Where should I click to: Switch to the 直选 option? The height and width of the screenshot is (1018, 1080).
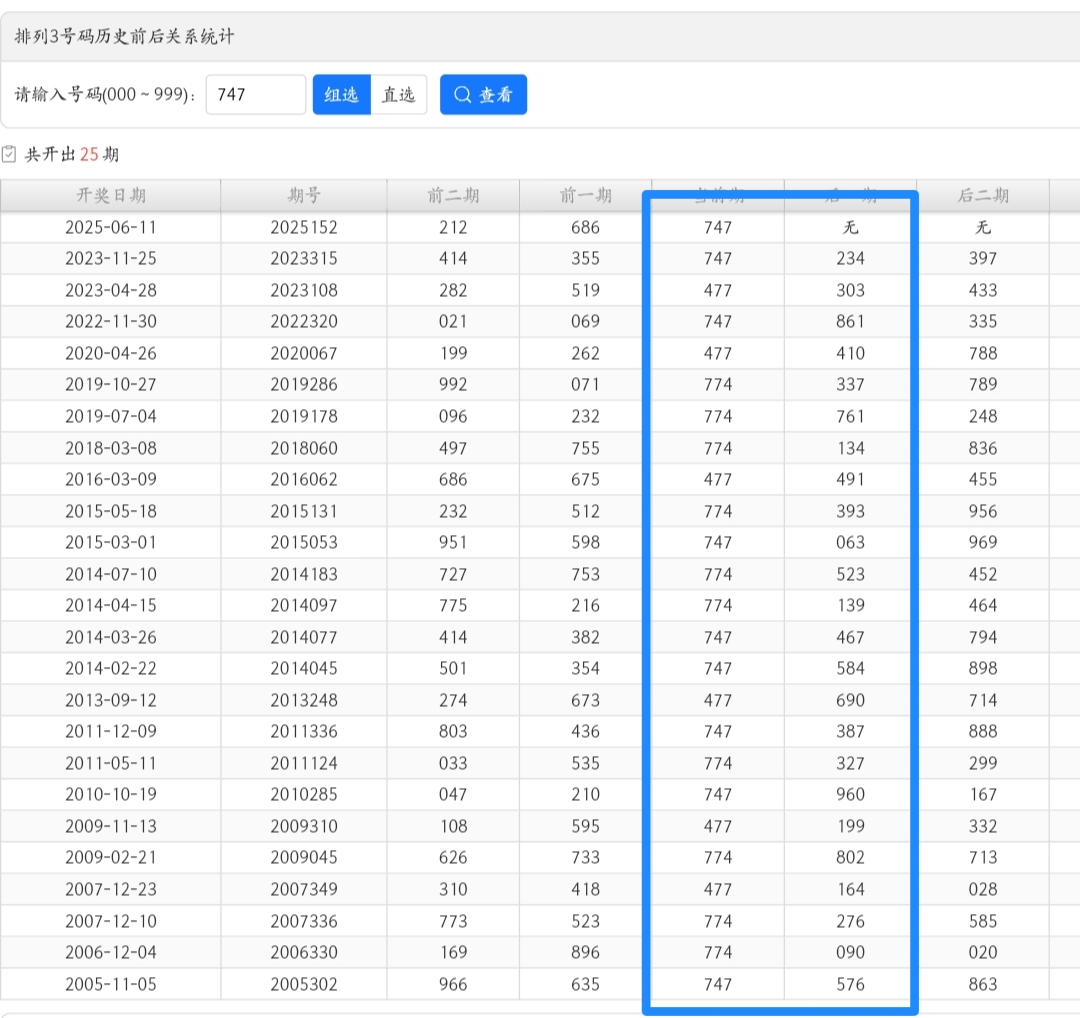coord(399,95)
